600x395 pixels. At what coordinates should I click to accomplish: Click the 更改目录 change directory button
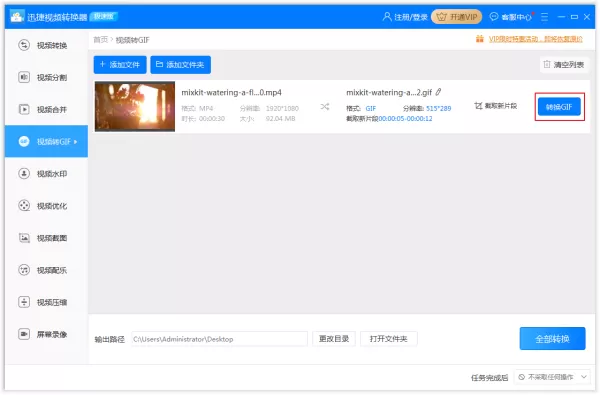point(334,339)
